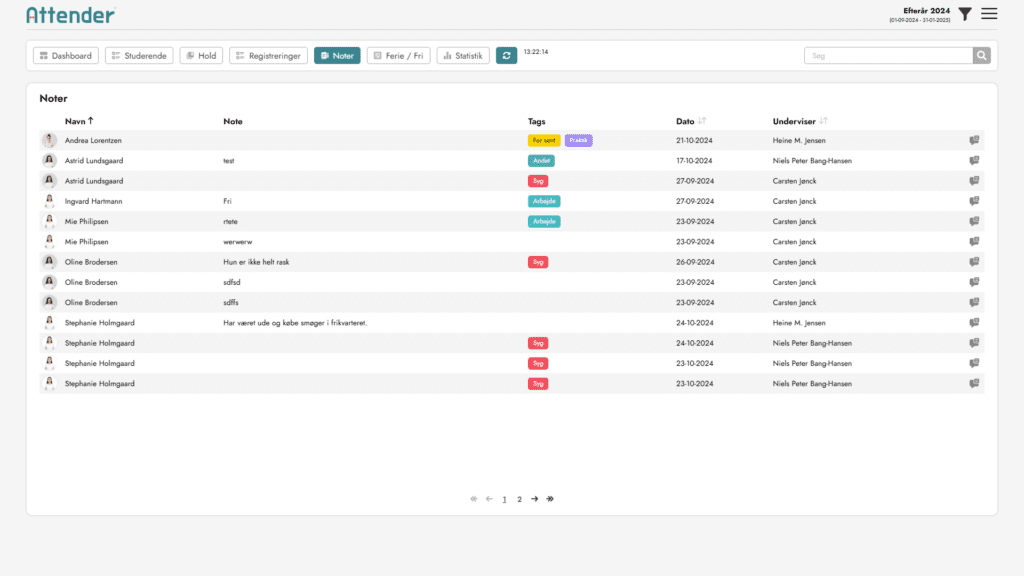Click the refresh button in toolbar

coord(507,56)
